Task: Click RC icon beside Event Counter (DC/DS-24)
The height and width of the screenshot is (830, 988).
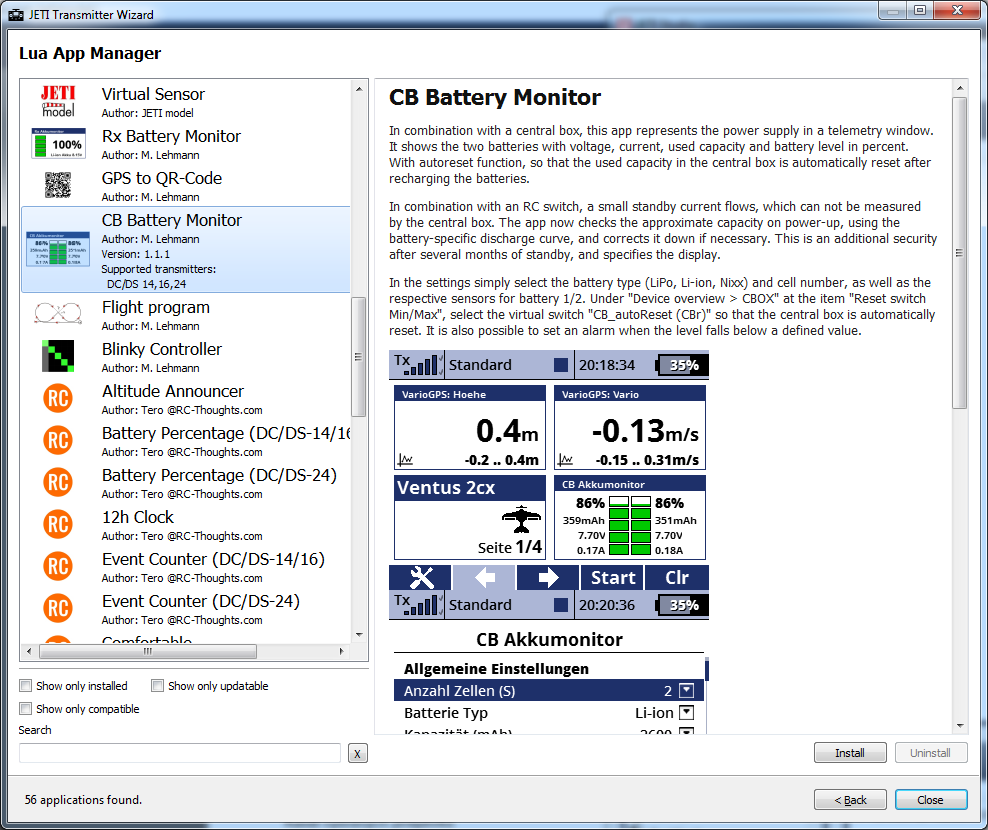Action: click(x=58, y=608)
